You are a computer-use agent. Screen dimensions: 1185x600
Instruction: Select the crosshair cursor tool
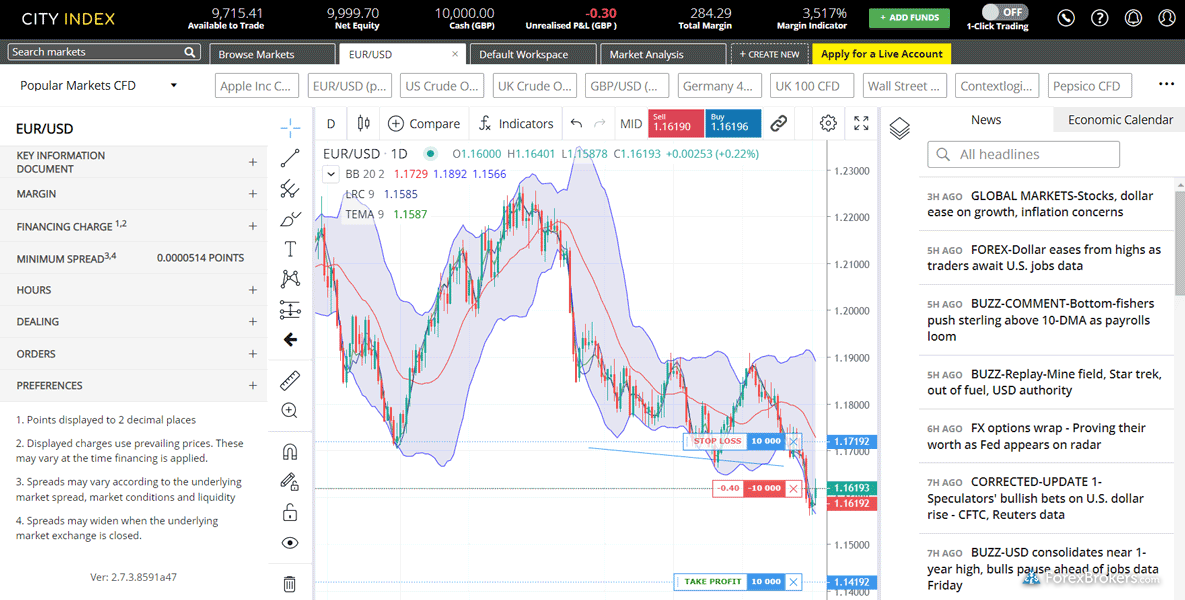tap(290, 128)
